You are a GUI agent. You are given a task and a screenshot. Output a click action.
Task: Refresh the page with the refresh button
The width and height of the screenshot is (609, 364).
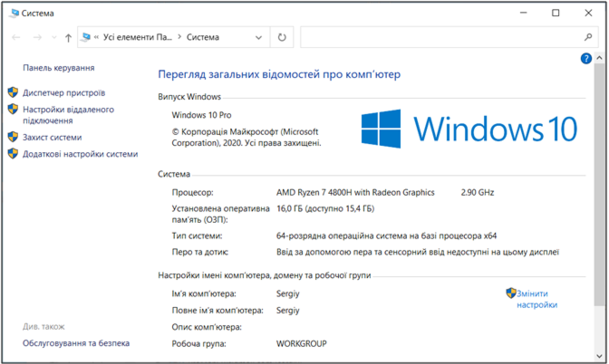point(282,37)
